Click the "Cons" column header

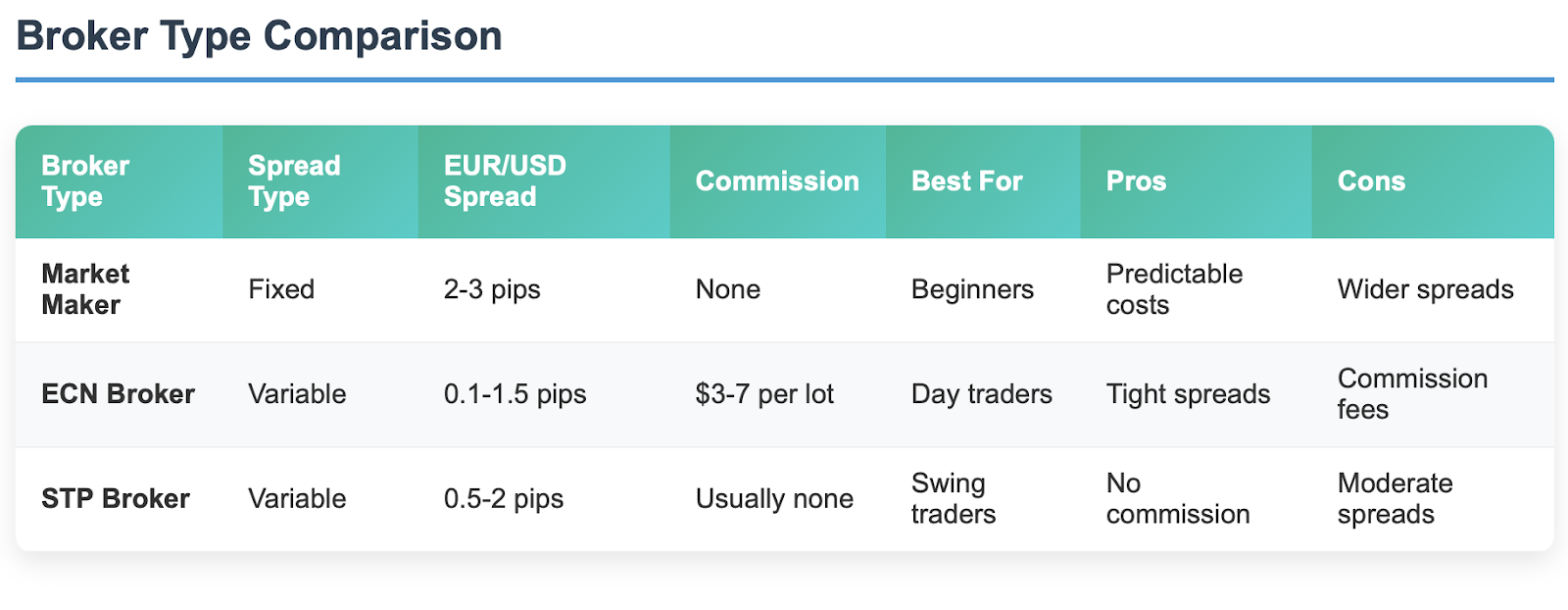[x=1371, y=181]
